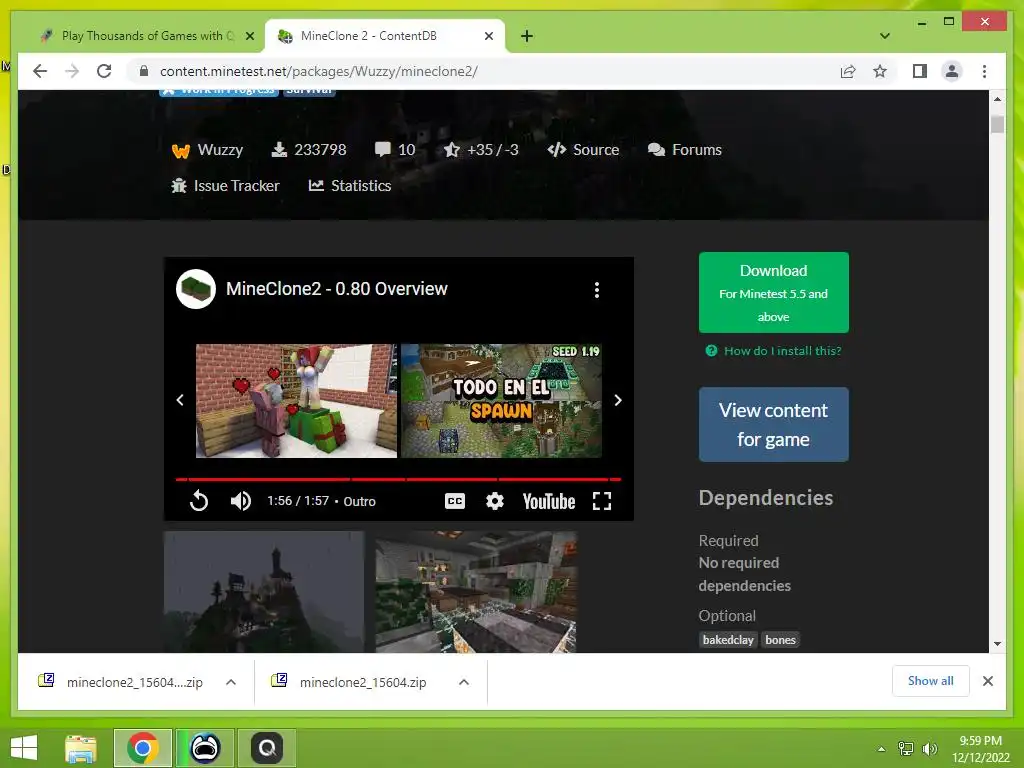
Task: Select the bones dependency tag
Action: 780,640
